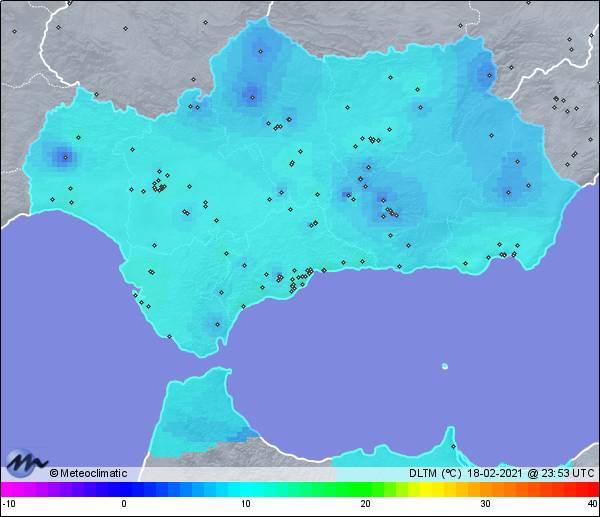This screenshot has width=600, height=517.
Task: Click the date 18-02-2021
Action: coord(494,473)
